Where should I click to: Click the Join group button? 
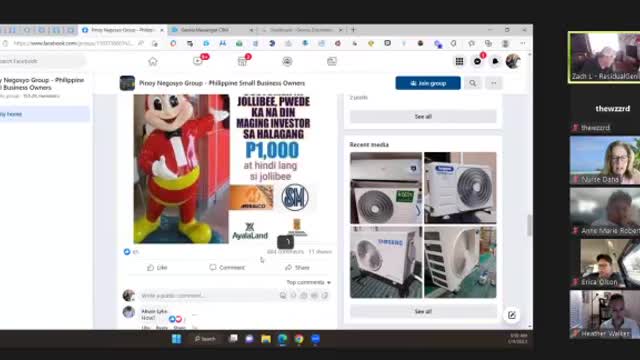tap(428, 83)
